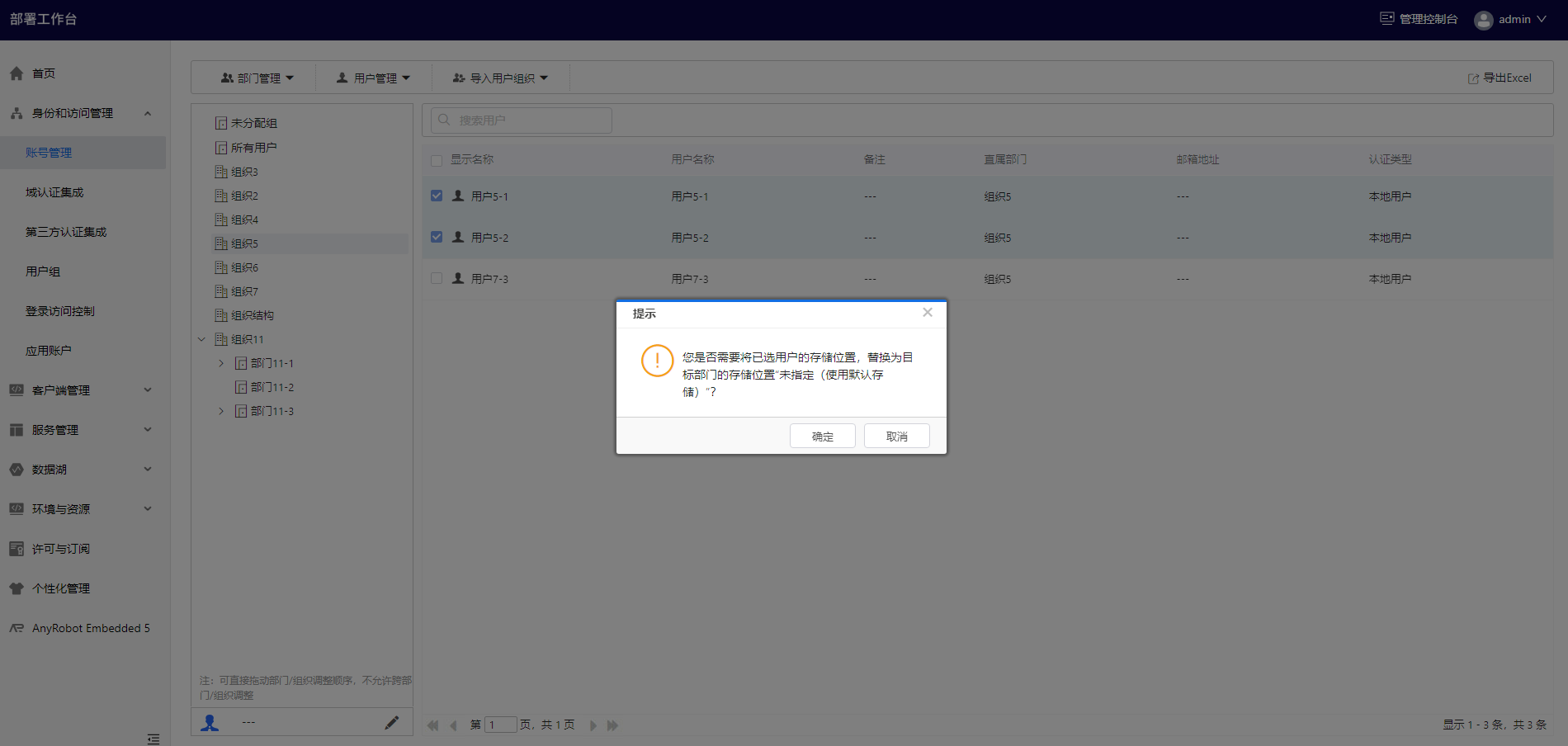The image size is (1568, 746).
Task: Click the orange warning icon in dialog
Action: [x=658, y=361]
